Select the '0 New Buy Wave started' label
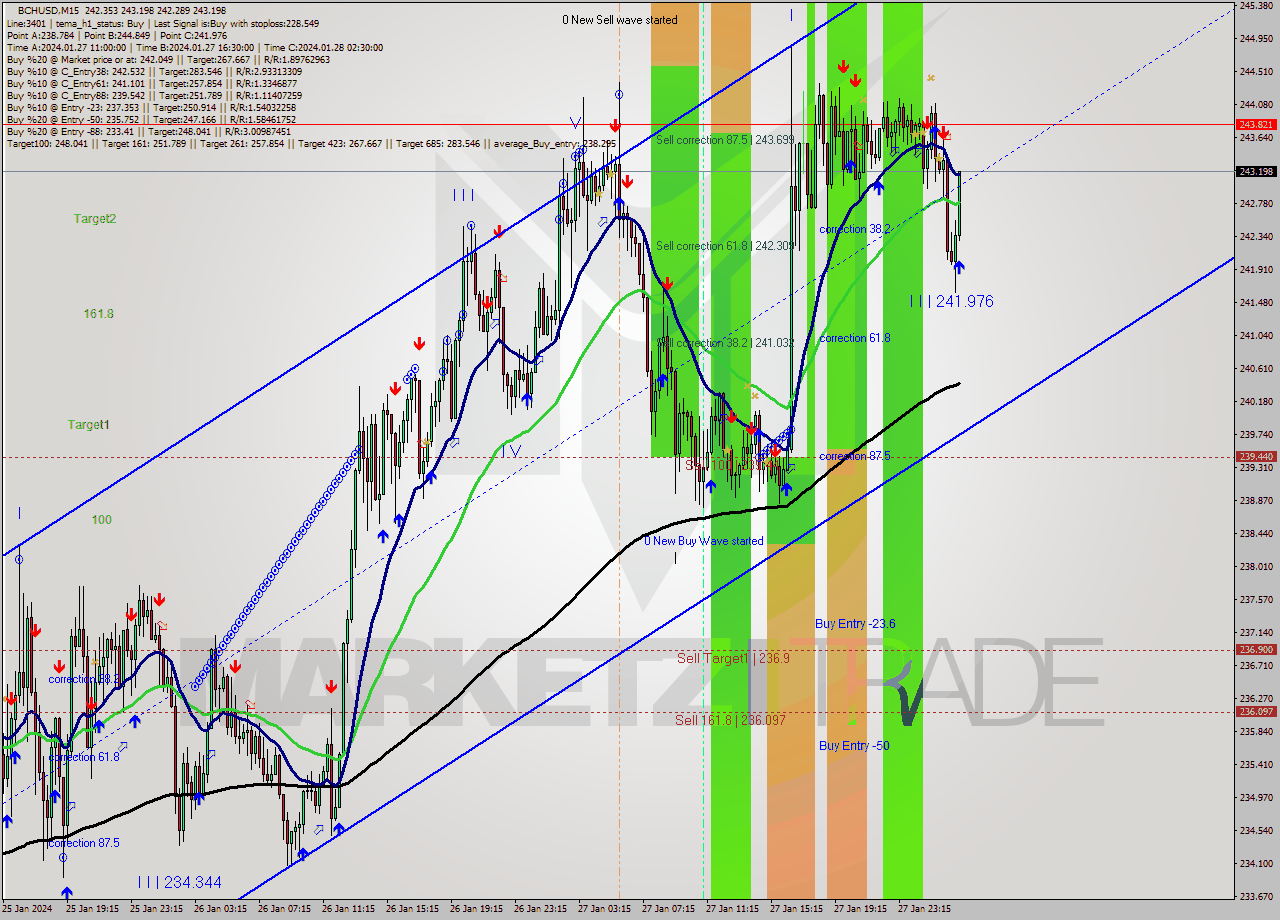The image size is (1280, 920). point(703,541)
